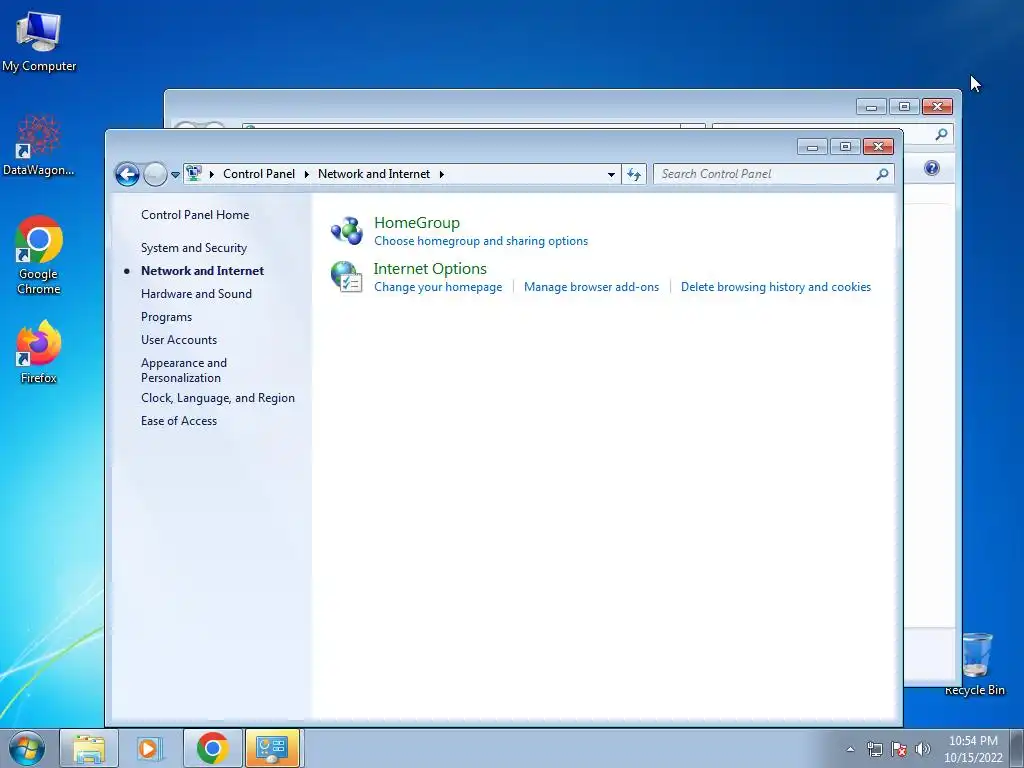Select Network and Internet in the sidebar
1024x768 pixels.
202,270
